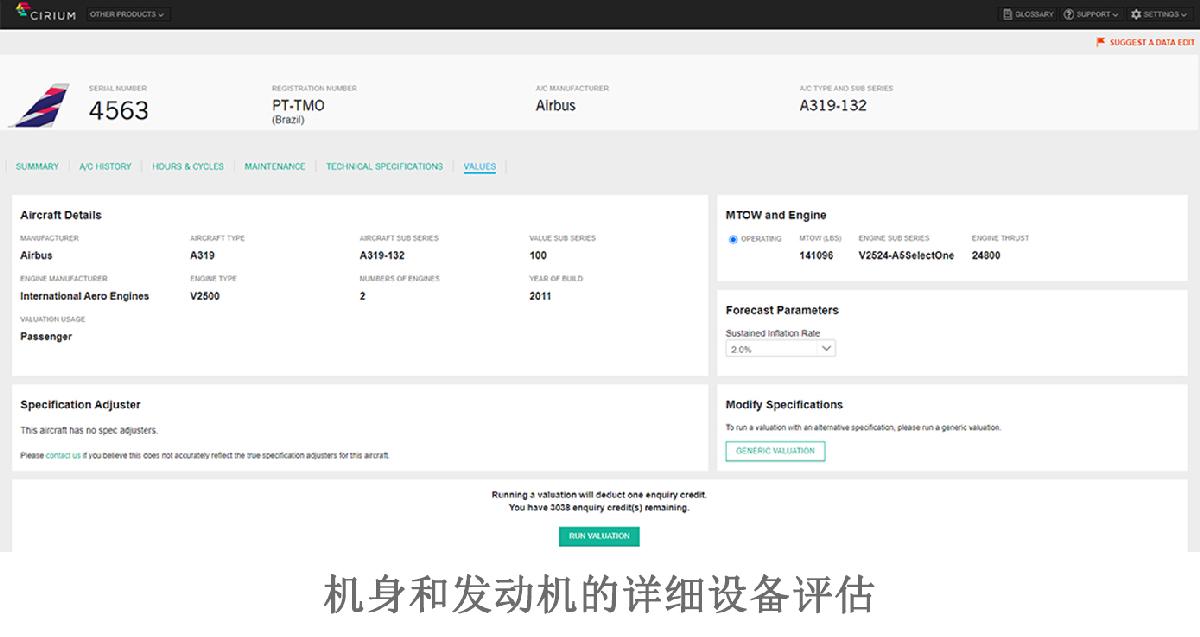Open the Glossary page icon link
This screenshot has height=637, width=1200.
[x=1008, y=14]
